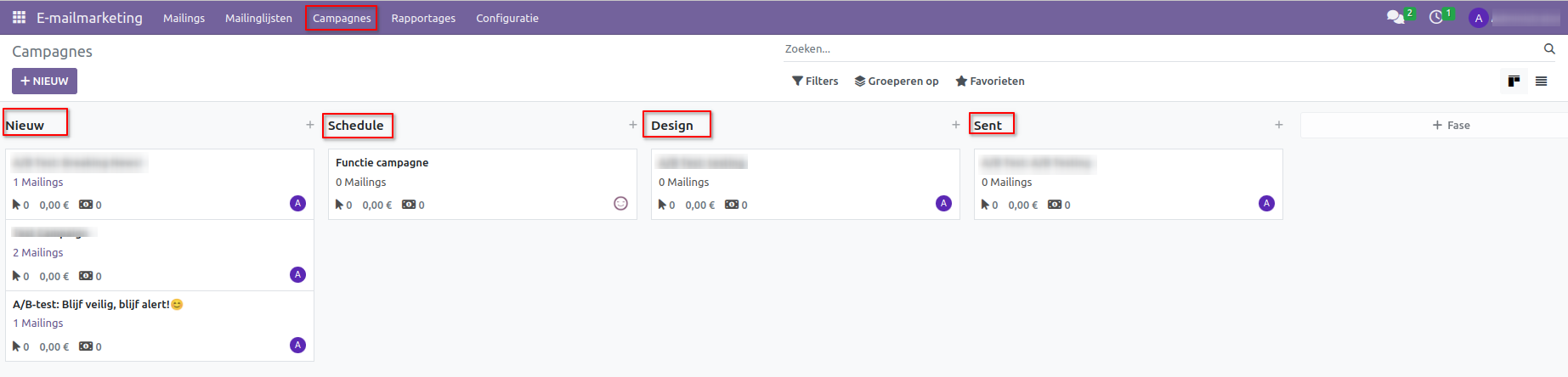Open the Groeperen op dropdown

pos(897,82)
